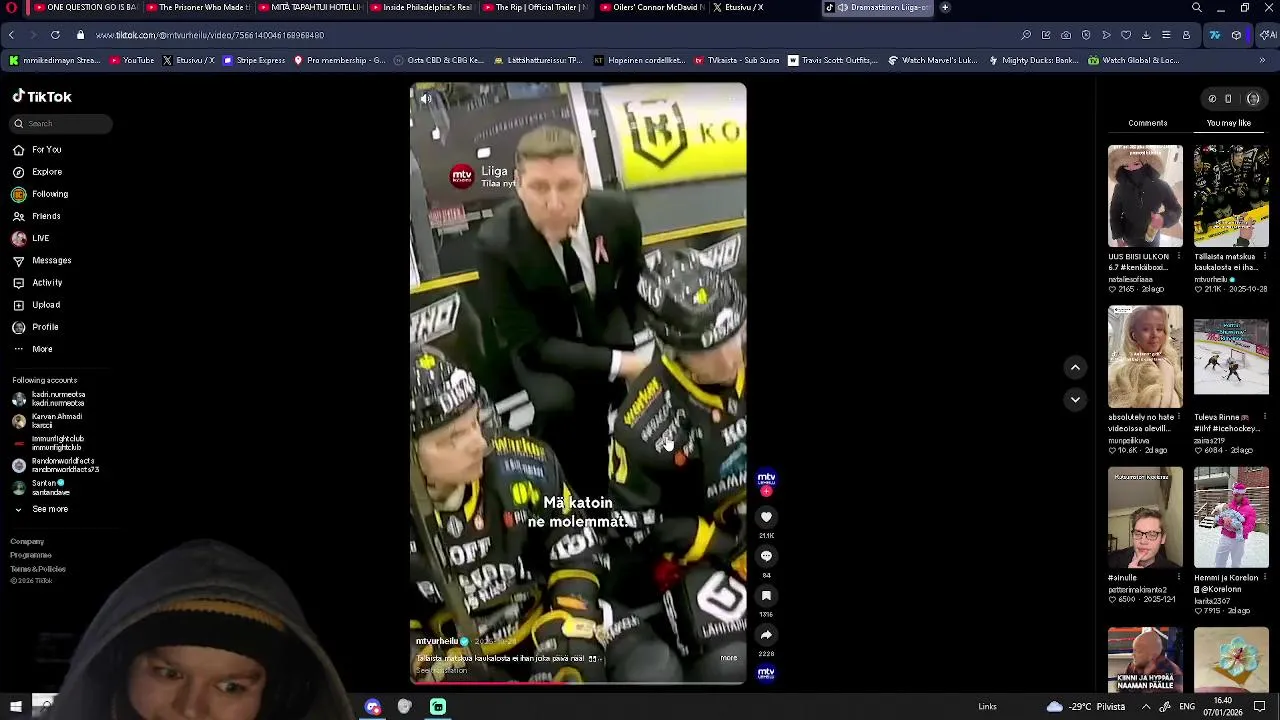This screenshot has height=720, width=1280.
Task: Open TVkaista - Sub Suora bookmark
Action: click(737, 60)
